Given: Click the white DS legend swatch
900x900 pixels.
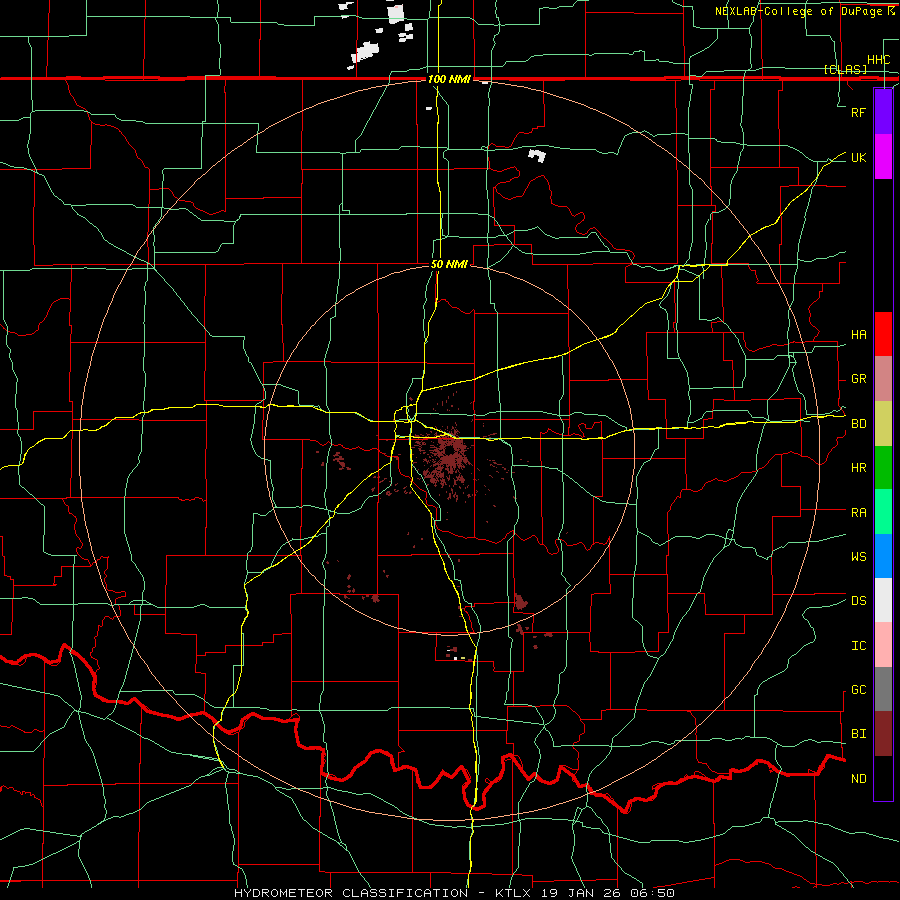Looking at the screenshot, I should pos(883,600).
